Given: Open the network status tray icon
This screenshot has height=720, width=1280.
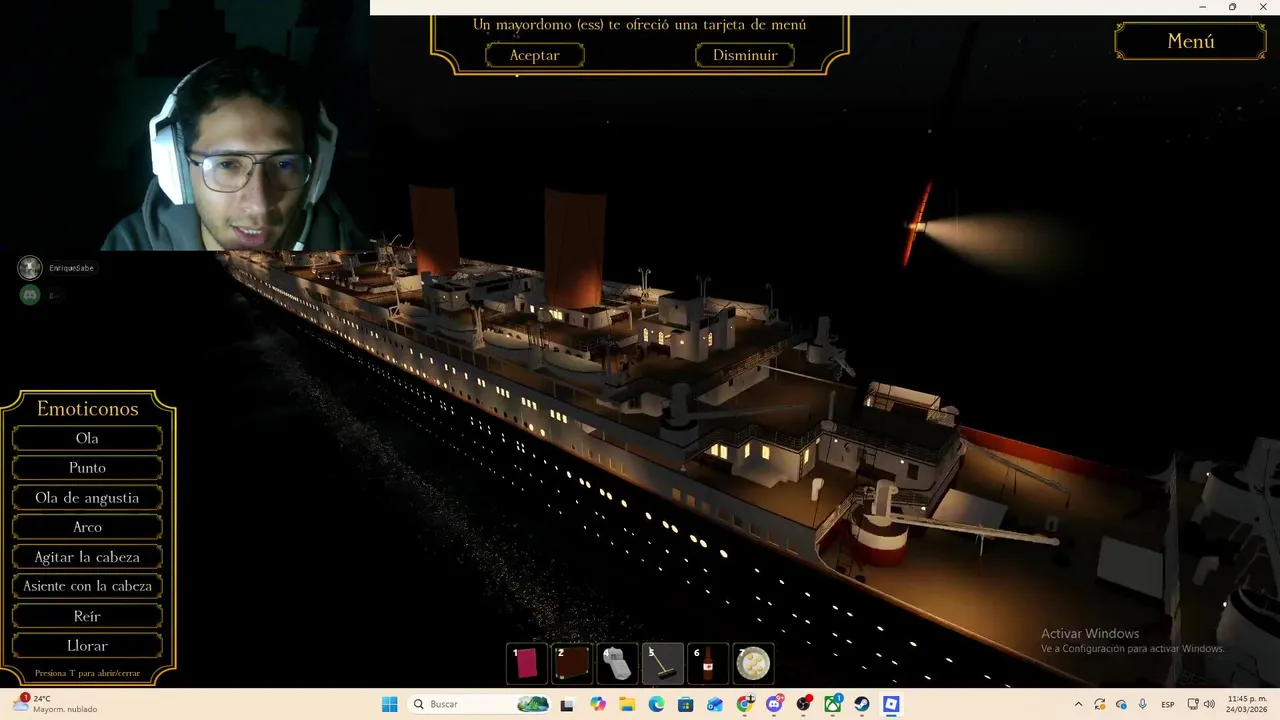Looking at the screenshot, I should point(1193,704).
